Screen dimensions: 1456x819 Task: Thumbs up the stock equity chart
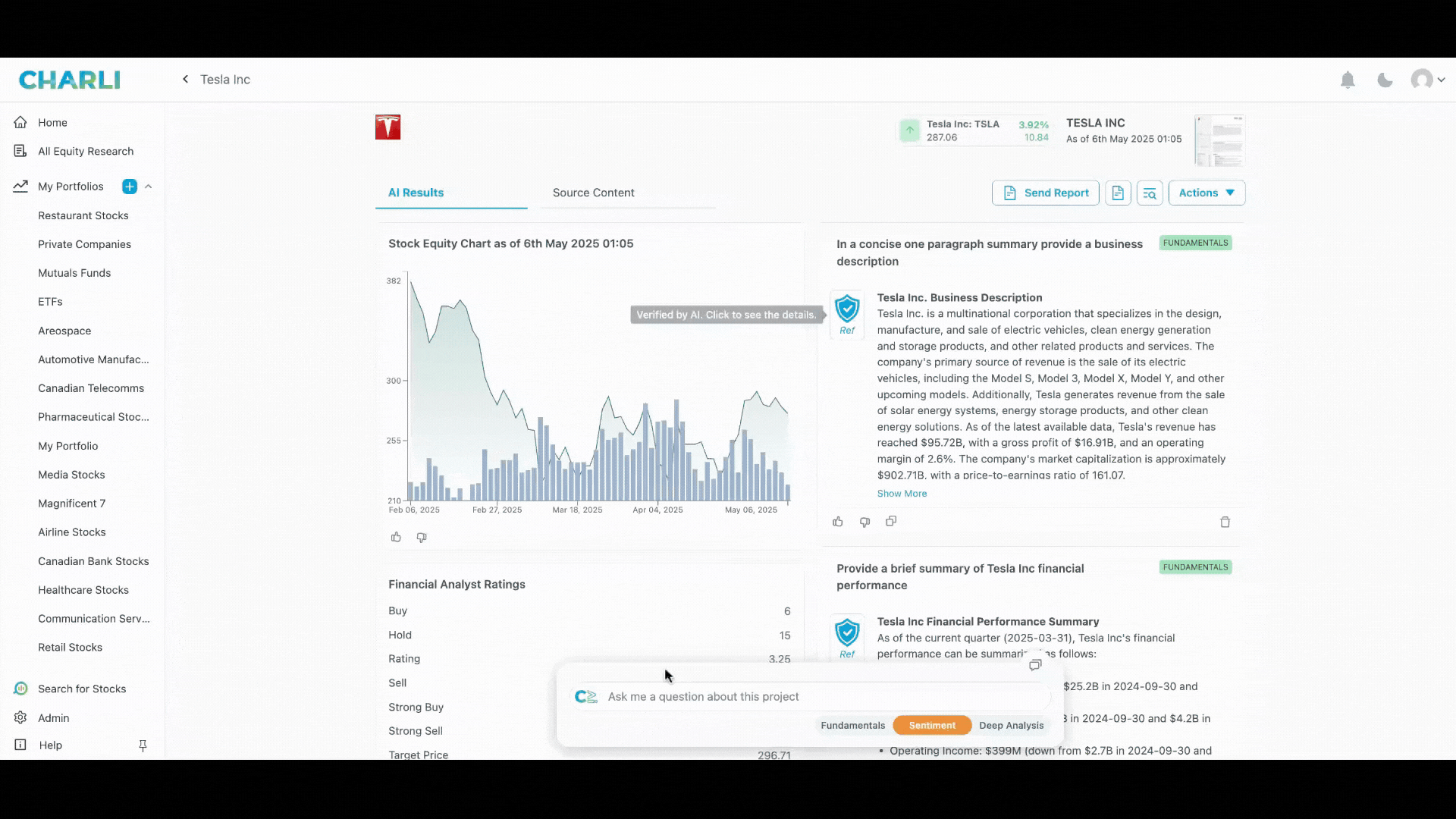(396, 537)
